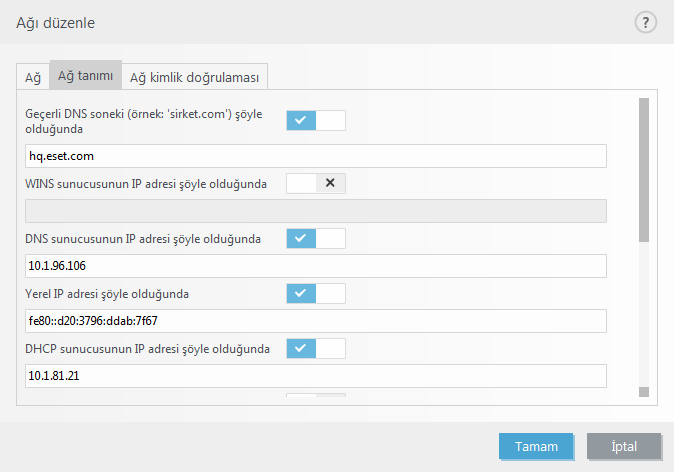Open the help question mark icon
The image size is (674, 472).
pyautogui.click(x=645, y=22)
